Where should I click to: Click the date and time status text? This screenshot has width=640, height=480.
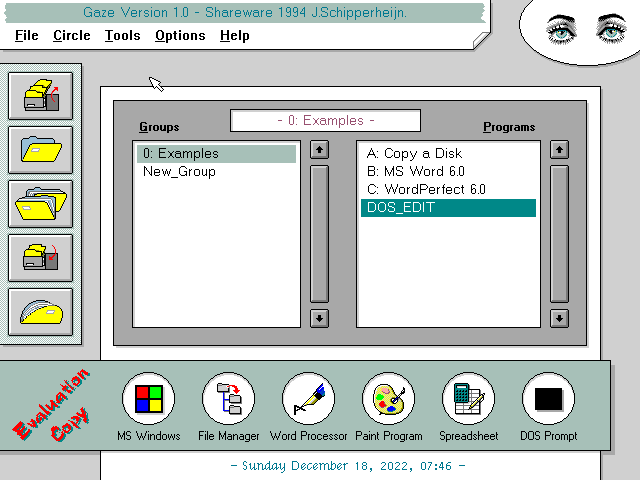click(347, 466)
